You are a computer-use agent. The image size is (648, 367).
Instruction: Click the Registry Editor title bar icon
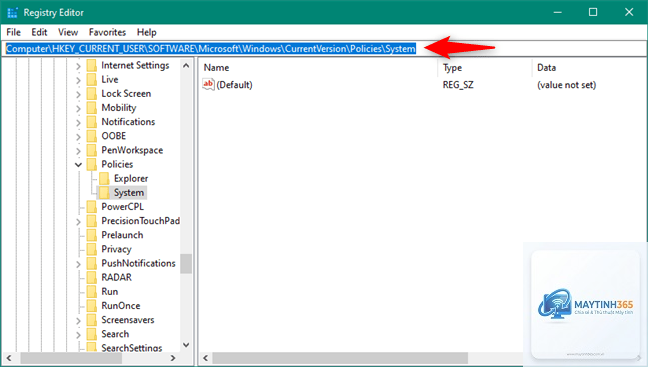tap(12, 12)
